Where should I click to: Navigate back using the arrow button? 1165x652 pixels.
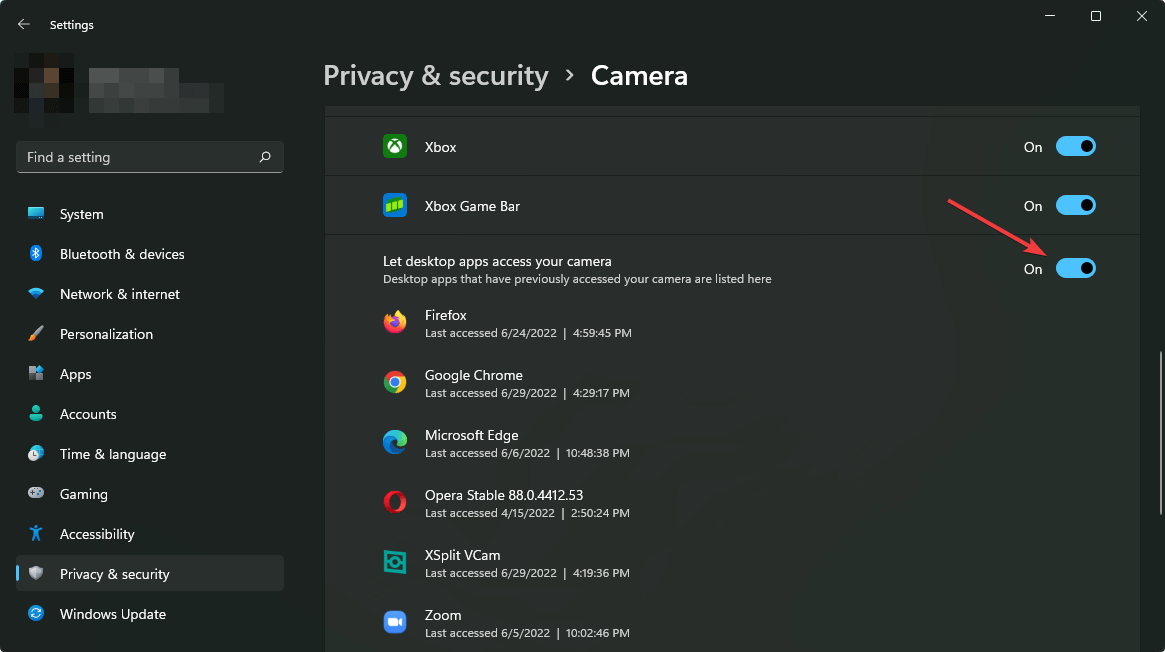tap(23, 24)
